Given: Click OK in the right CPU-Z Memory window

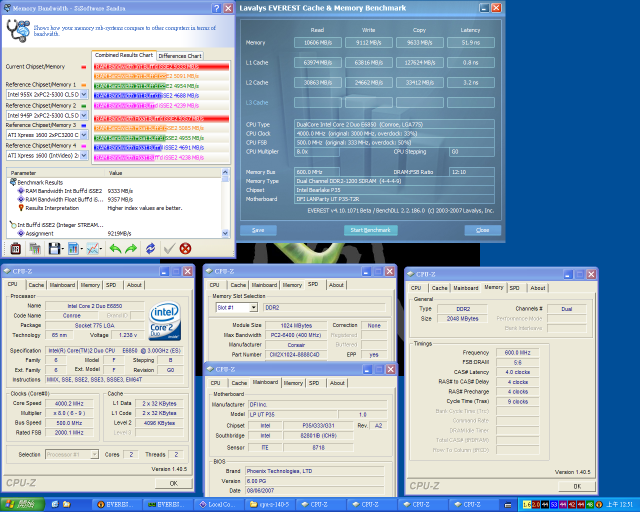Looking at the screenshot, I should [x=577, y=486].
